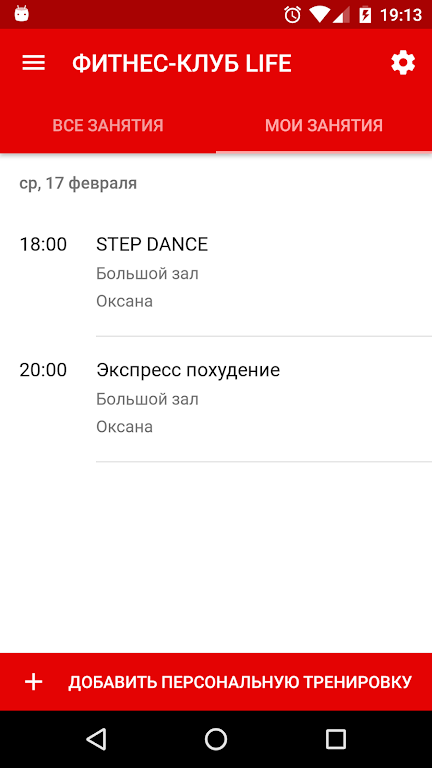Open the Экспресс похудение class entry
Image resolution: width=432 pixels, height=768 pixels.
[216, 399]
